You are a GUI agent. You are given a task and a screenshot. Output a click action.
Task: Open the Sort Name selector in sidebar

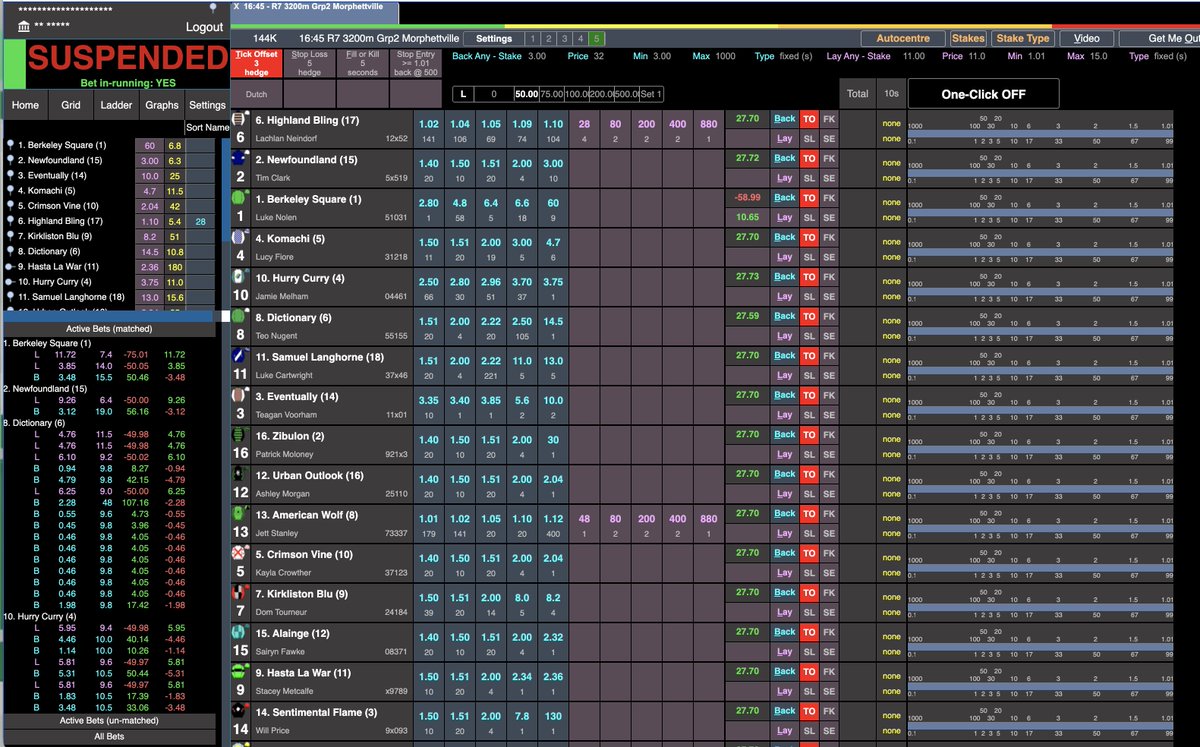pos(207,128)
